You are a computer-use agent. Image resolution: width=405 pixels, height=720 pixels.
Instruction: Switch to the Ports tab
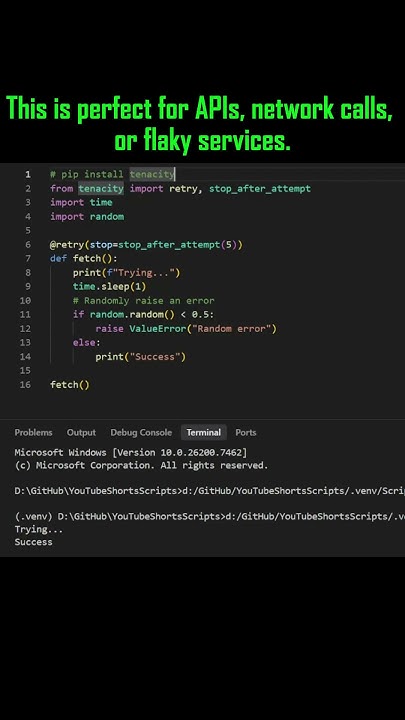246,433
